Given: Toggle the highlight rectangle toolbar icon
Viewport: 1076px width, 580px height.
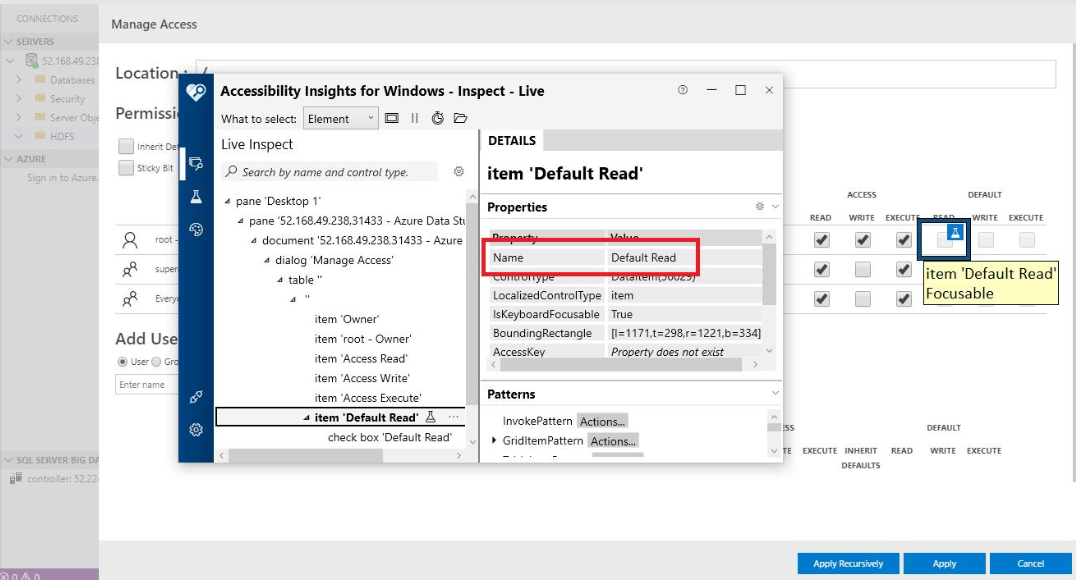Looking at the screenshot, I should (391, 117).
